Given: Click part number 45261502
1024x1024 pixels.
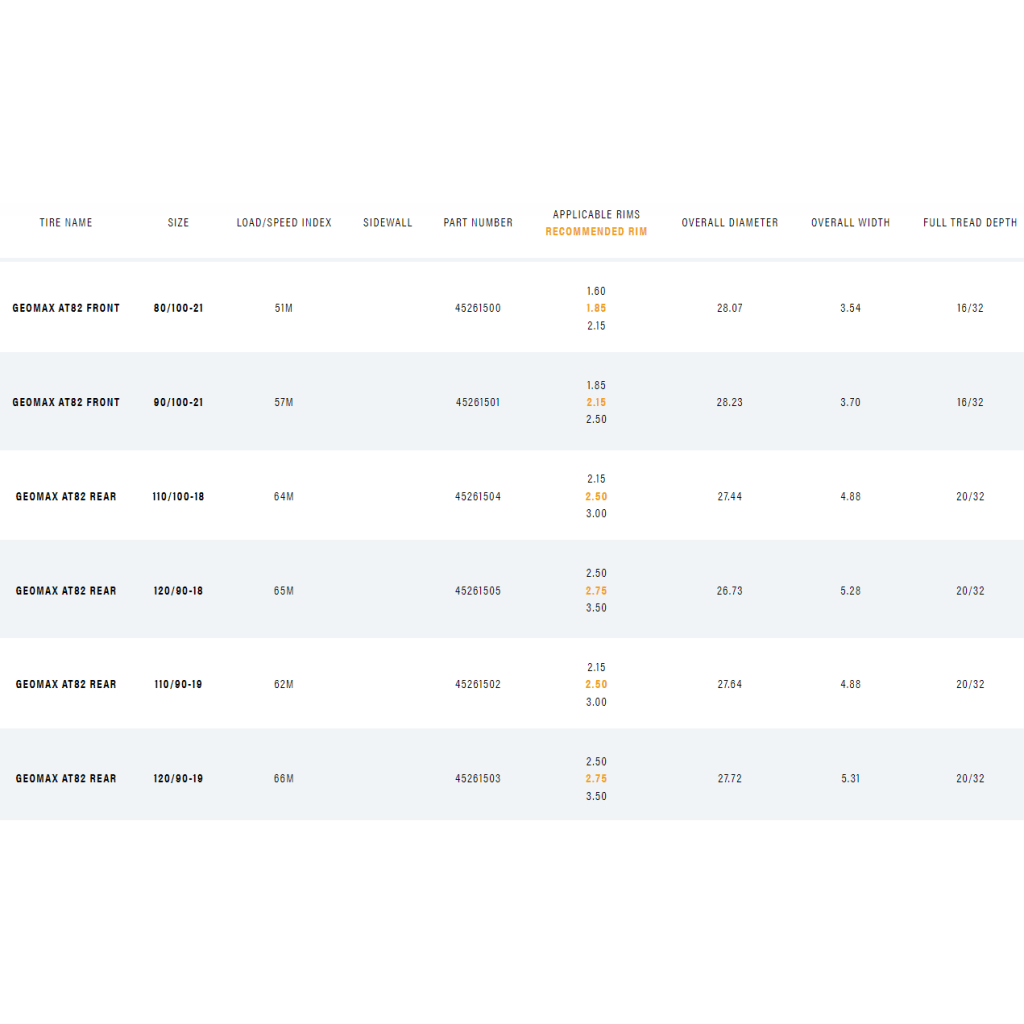Looking at the screenshot, I should tap(478, 685).
